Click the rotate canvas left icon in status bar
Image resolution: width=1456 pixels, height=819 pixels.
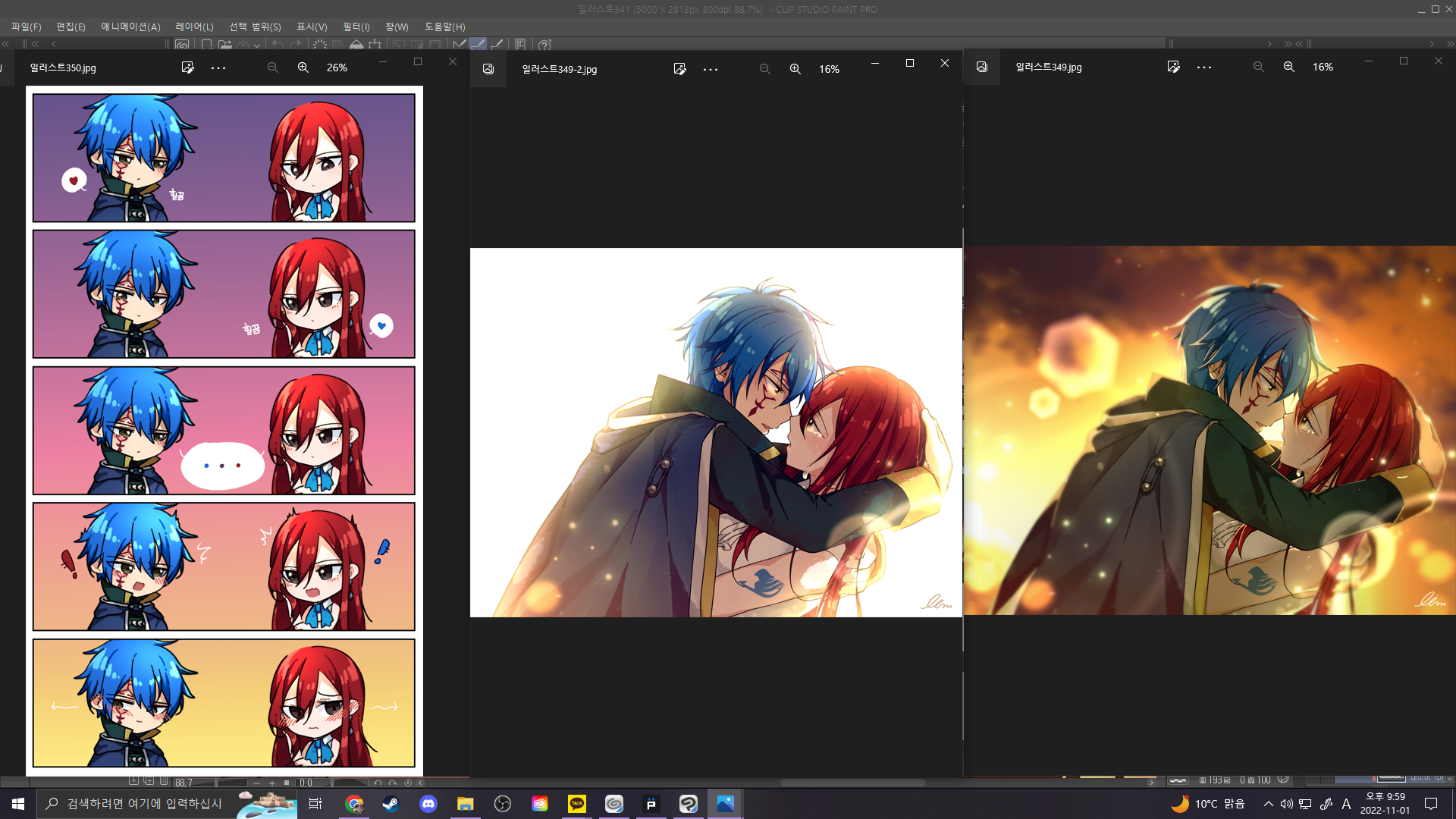[x=378, y=783]
